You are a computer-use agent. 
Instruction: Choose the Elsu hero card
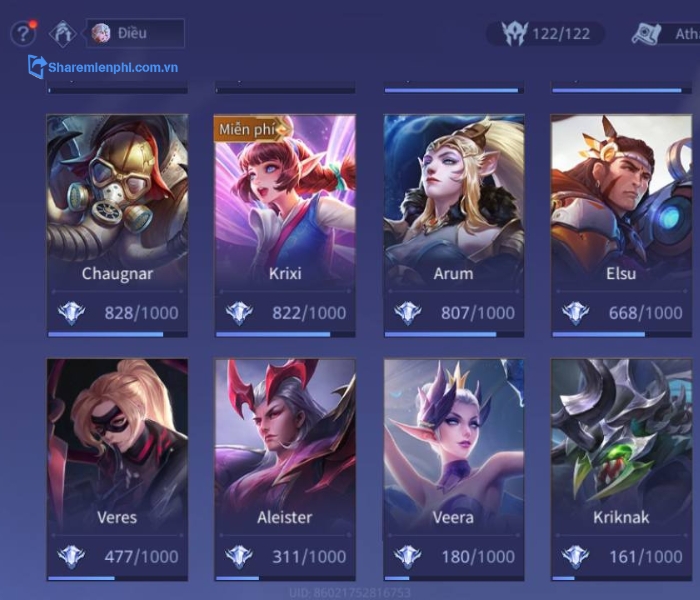click(x=621, y=225)
